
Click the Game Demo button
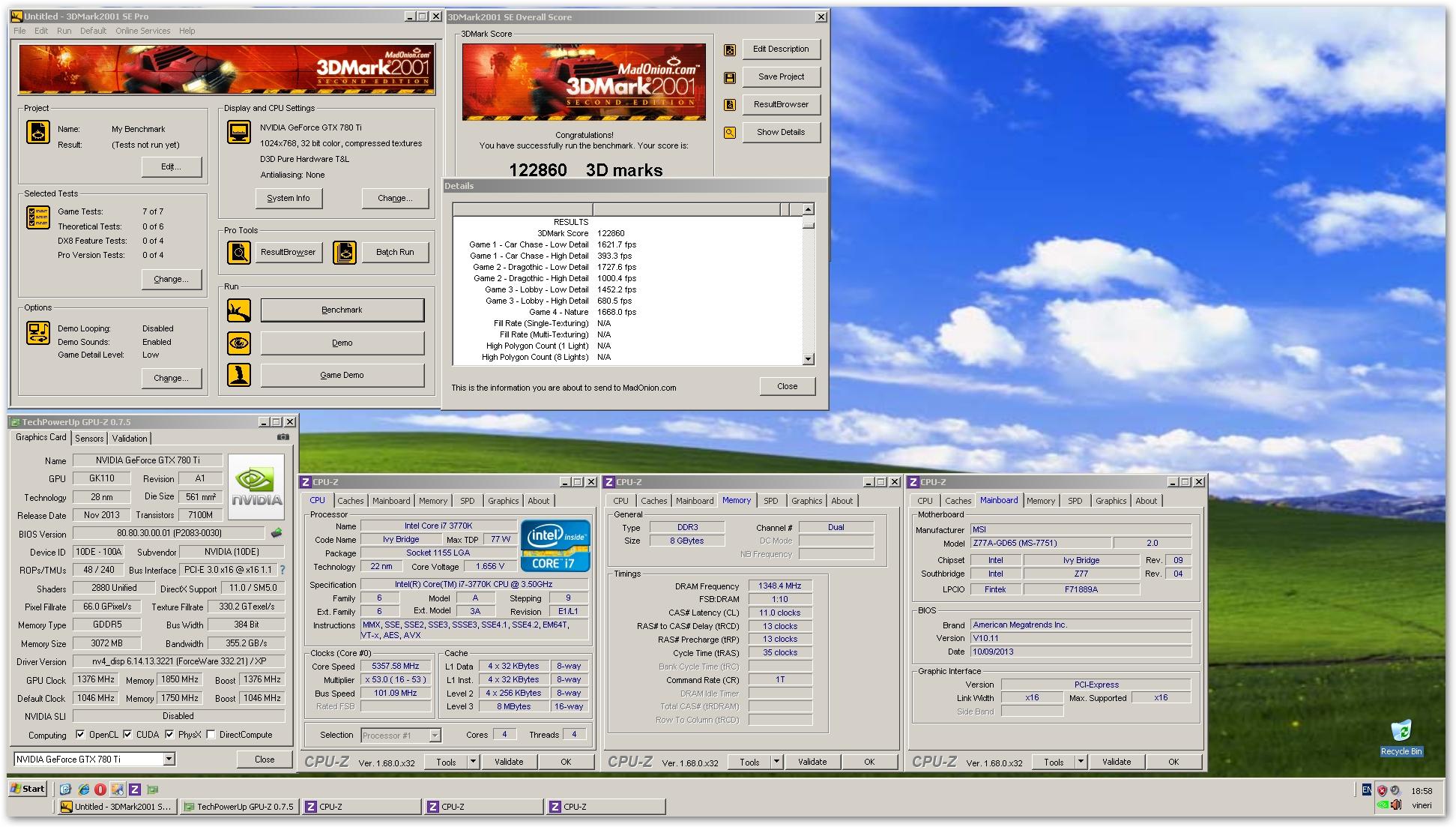tap(342, 375)
